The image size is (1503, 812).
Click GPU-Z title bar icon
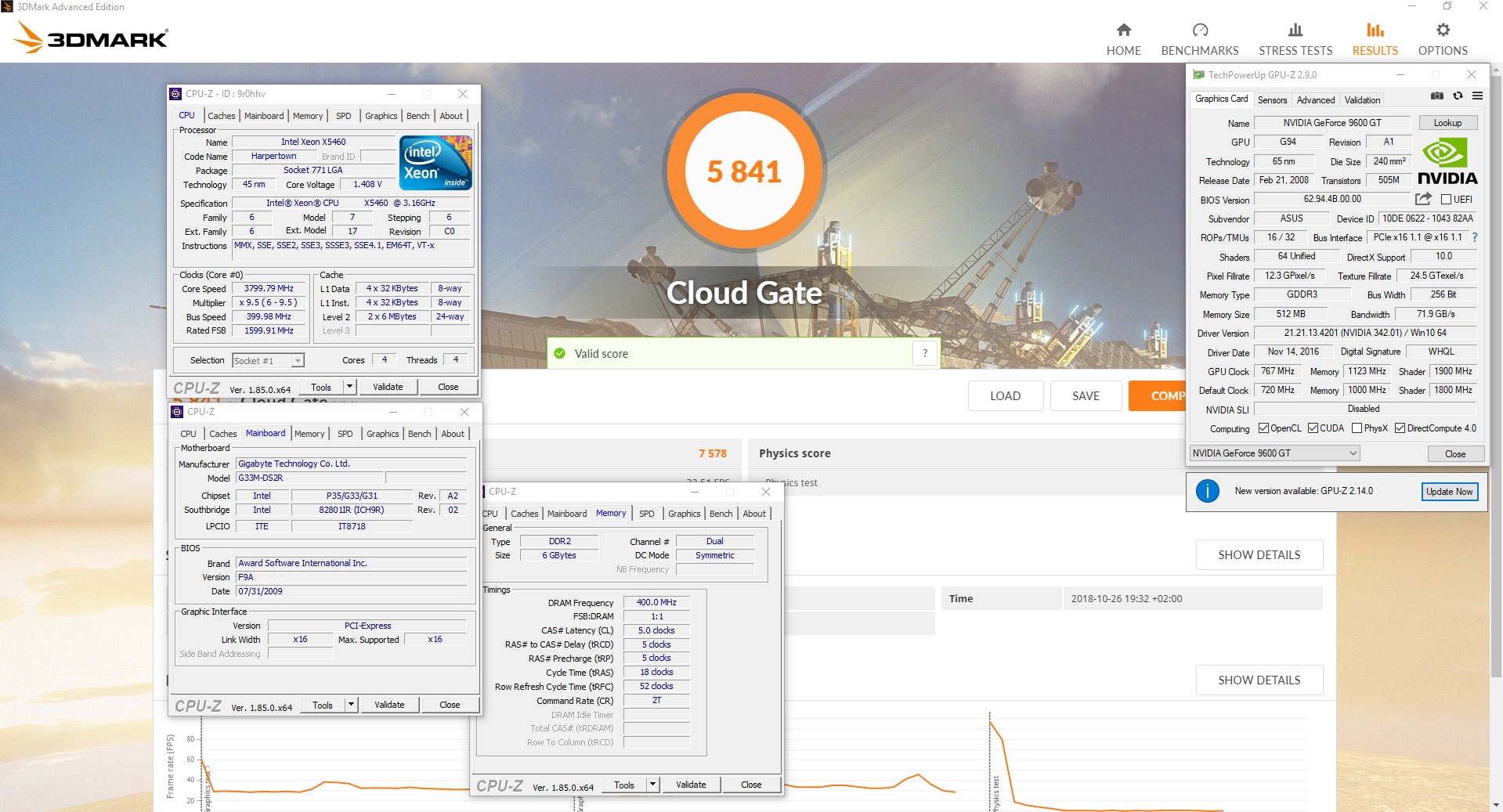pos(1198,75)
